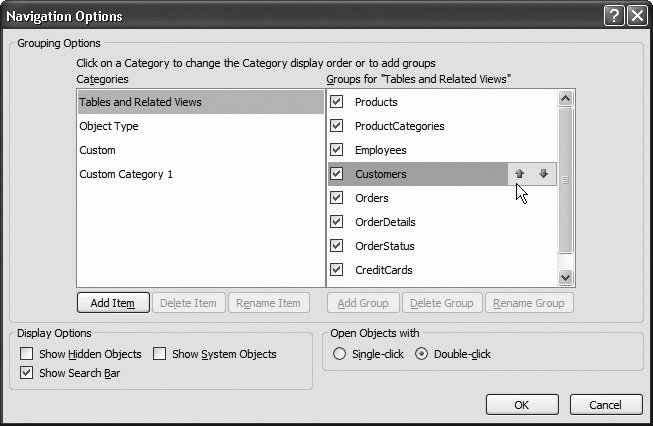The image size is (653, 426).
Task: Select the Object Type category
Action: [109, 126]
